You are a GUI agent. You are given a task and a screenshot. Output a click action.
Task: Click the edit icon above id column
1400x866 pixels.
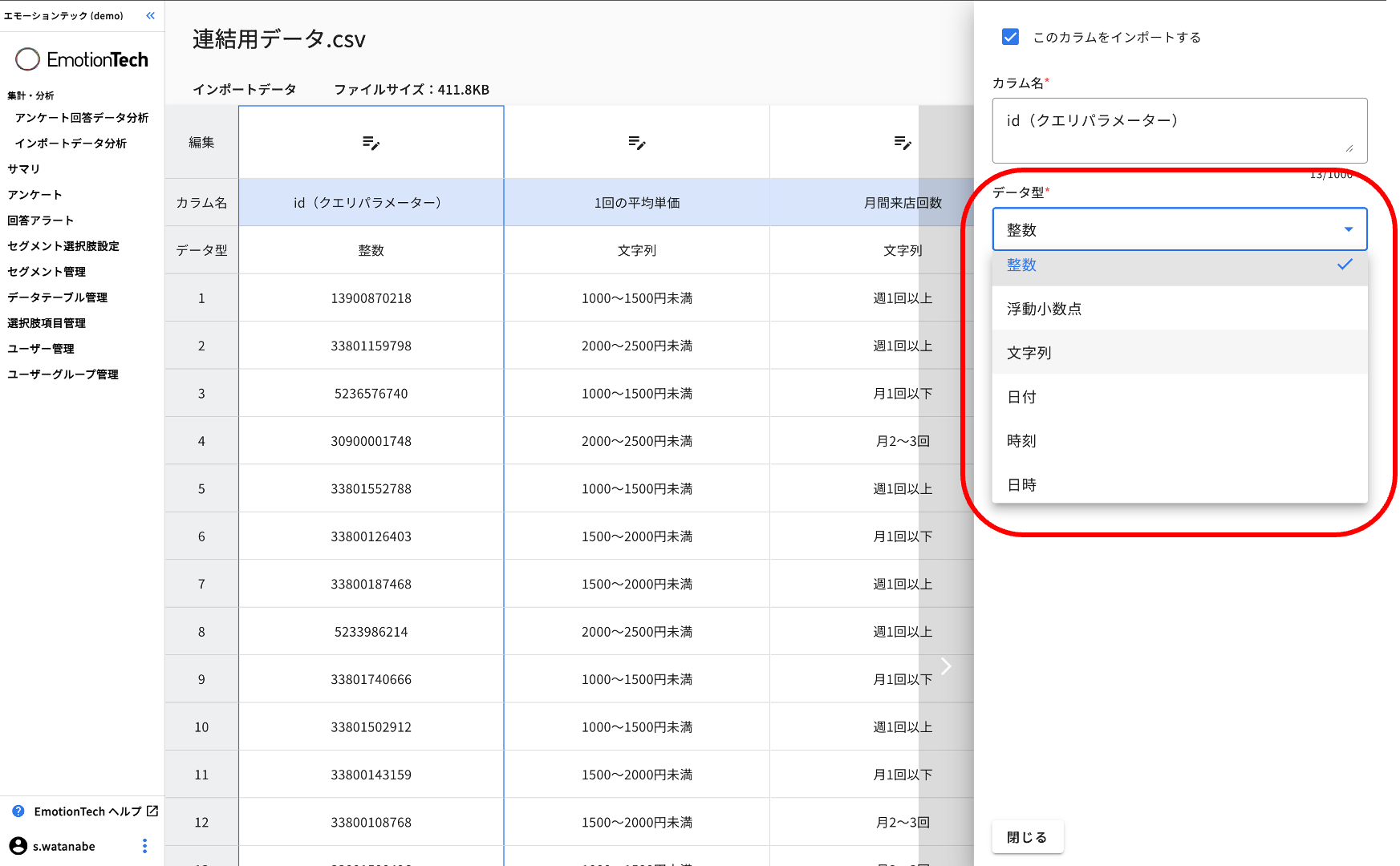pos(371,143)
